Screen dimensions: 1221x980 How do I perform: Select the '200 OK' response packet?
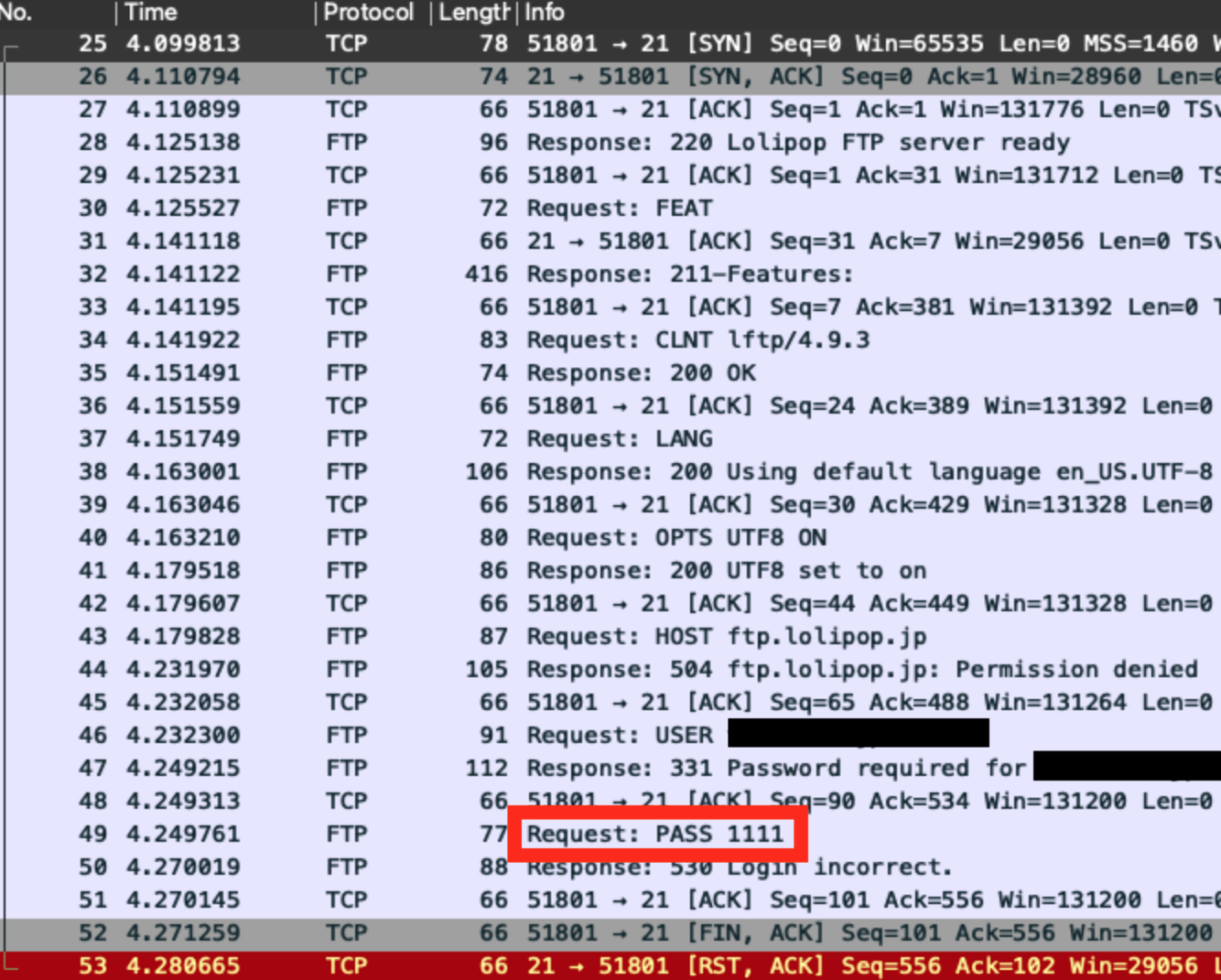[610, 373]
